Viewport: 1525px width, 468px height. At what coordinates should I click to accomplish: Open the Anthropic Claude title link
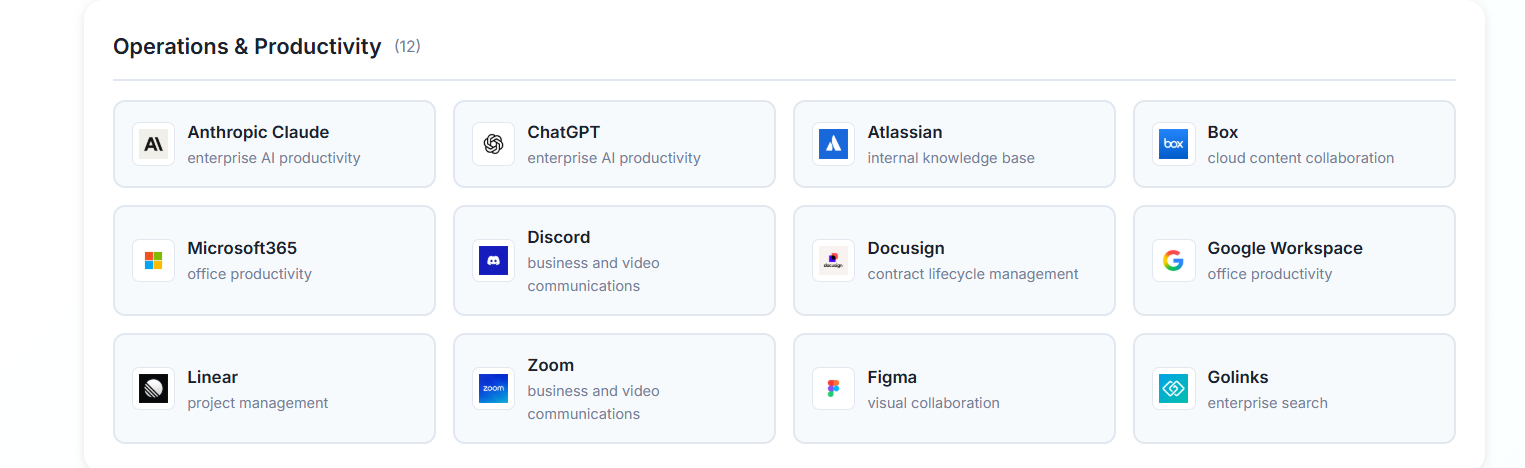point(258,132)
